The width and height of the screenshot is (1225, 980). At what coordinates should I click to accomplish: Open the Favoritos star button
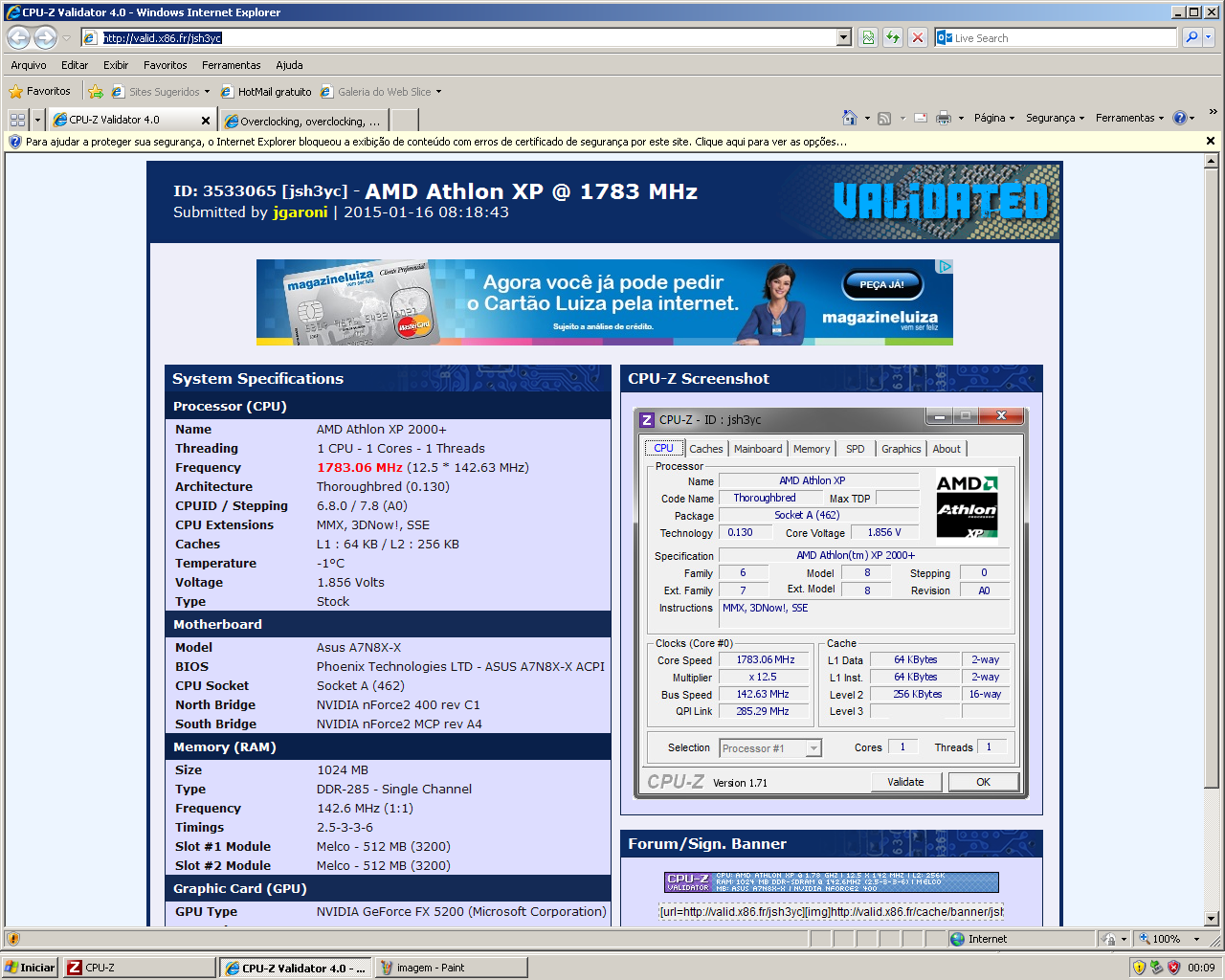coord(40,92)
